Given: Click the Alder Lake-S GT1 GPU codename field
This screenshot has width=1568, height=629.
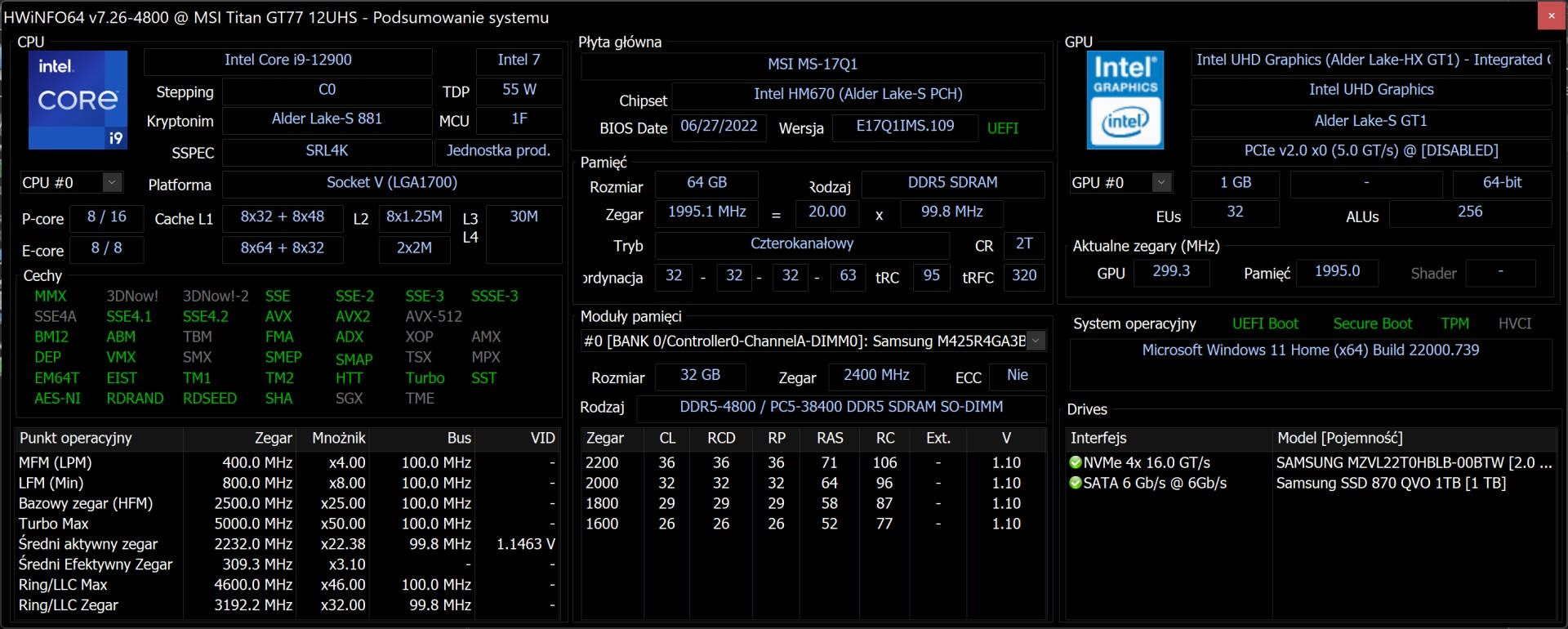Looking at the screenshot, I should point(1371,122).
